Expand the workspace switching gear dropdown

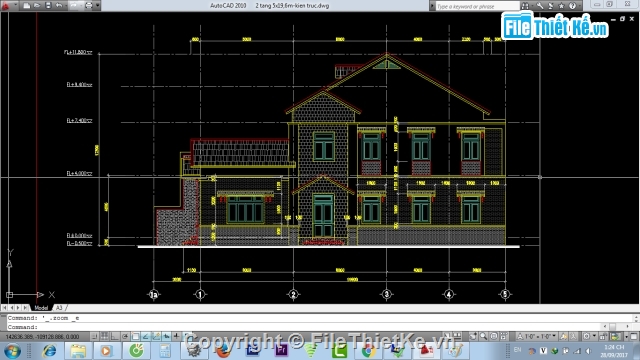(589, 336)
